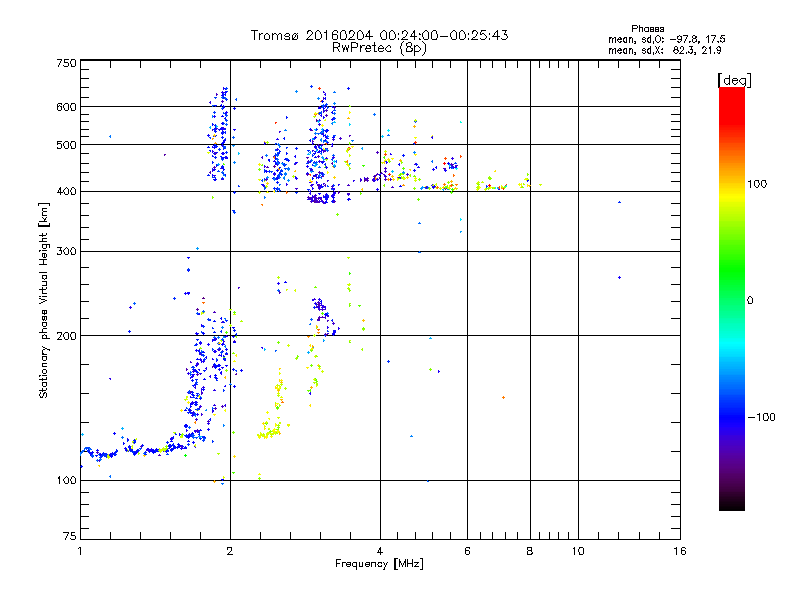Click the y-axis tick label "600"
Image resolution: width=800 pixels, height=600 pixels.
tap(66, 107)
